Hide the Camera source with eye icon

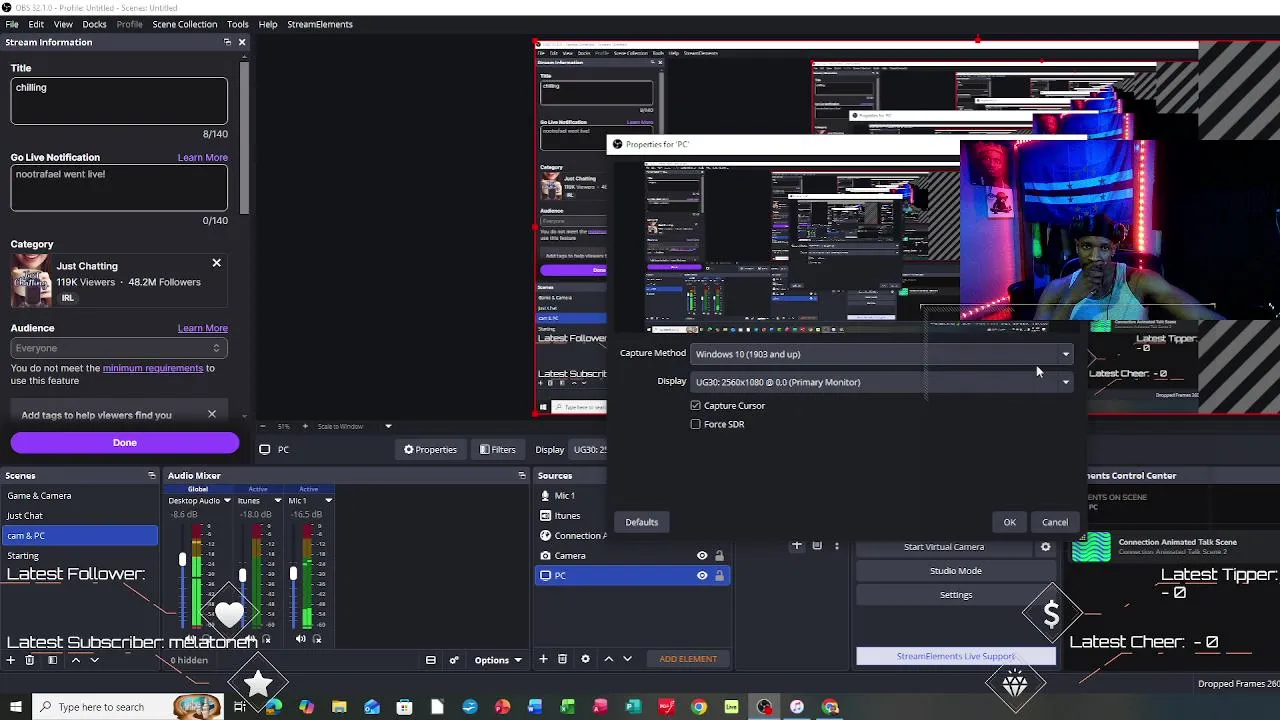702,556
